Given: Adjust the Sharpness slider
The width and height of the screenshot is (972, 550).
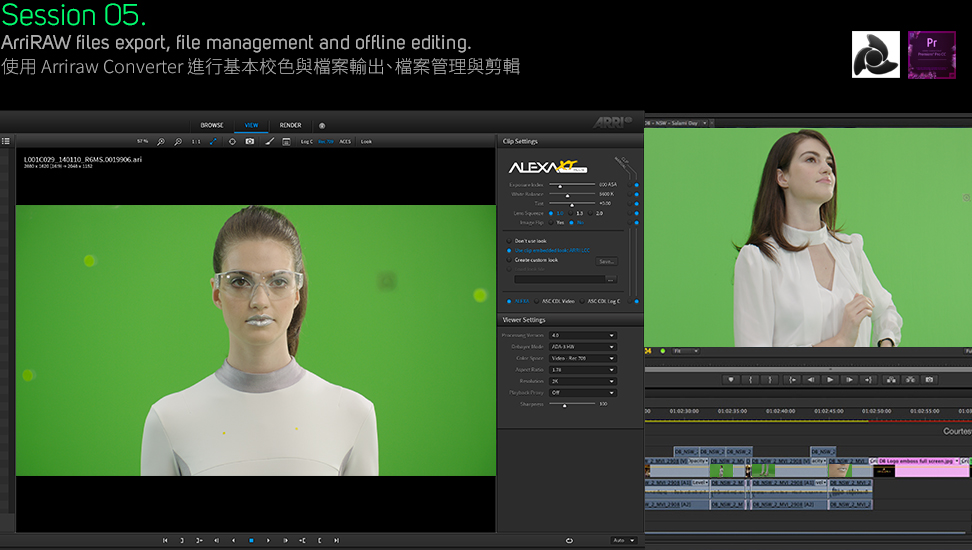Looking at the screenshot, I should (572, 404).
